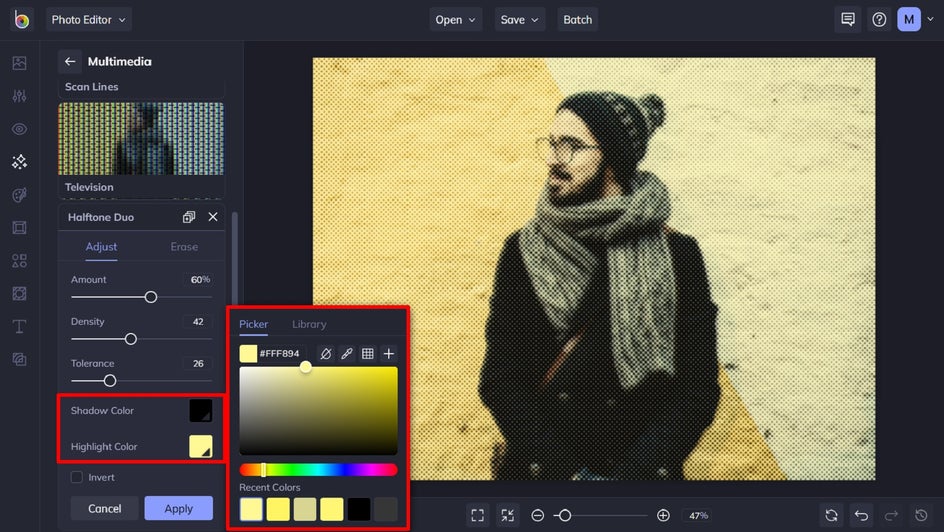Open the Edit adjustments sliders icon
Screen dimensions: 944x532
coord(19,96)
